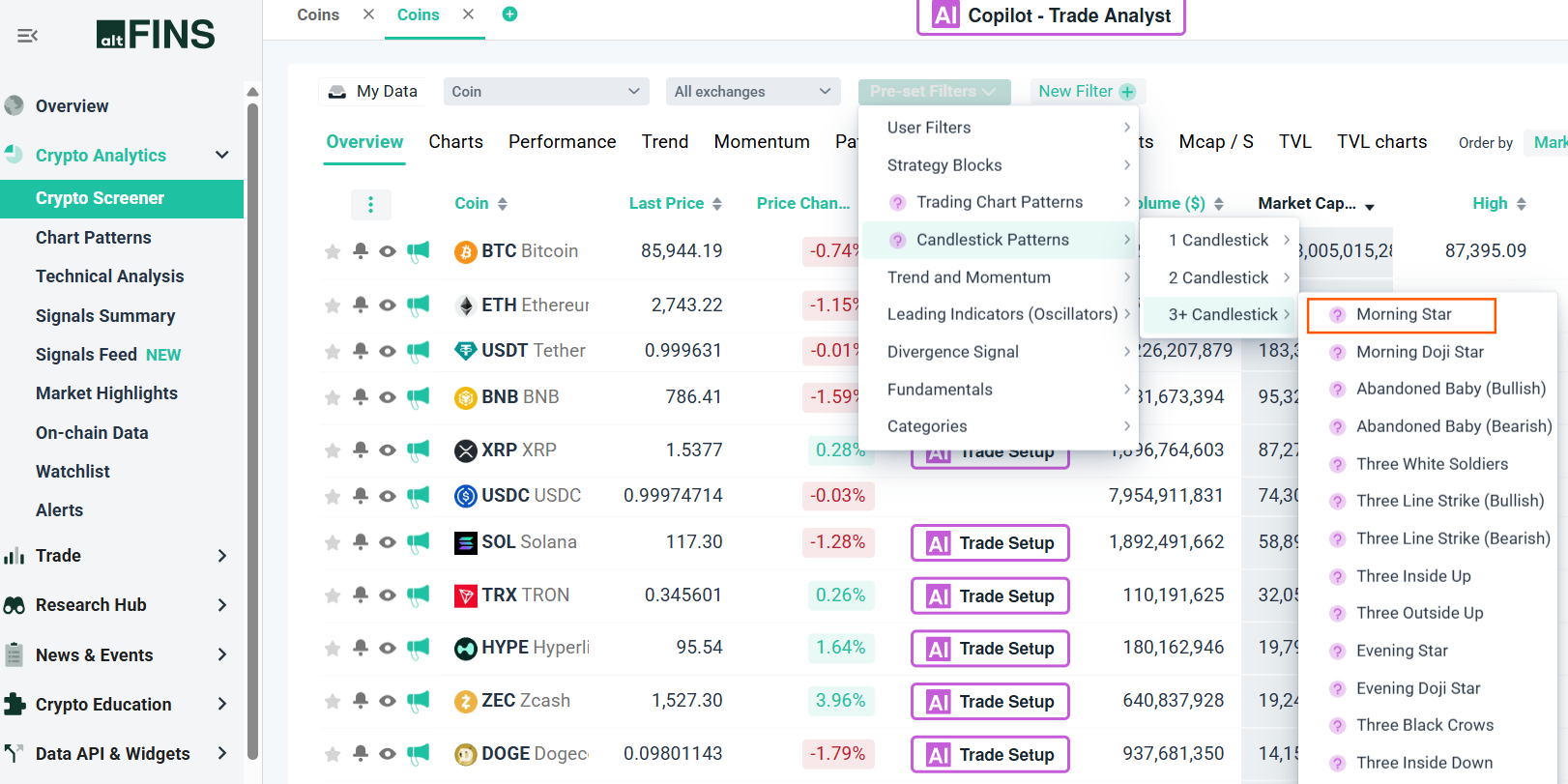Expand the Research Hub sidebar section
This screenshot has height=784, width=1568.
coord(222,605)
